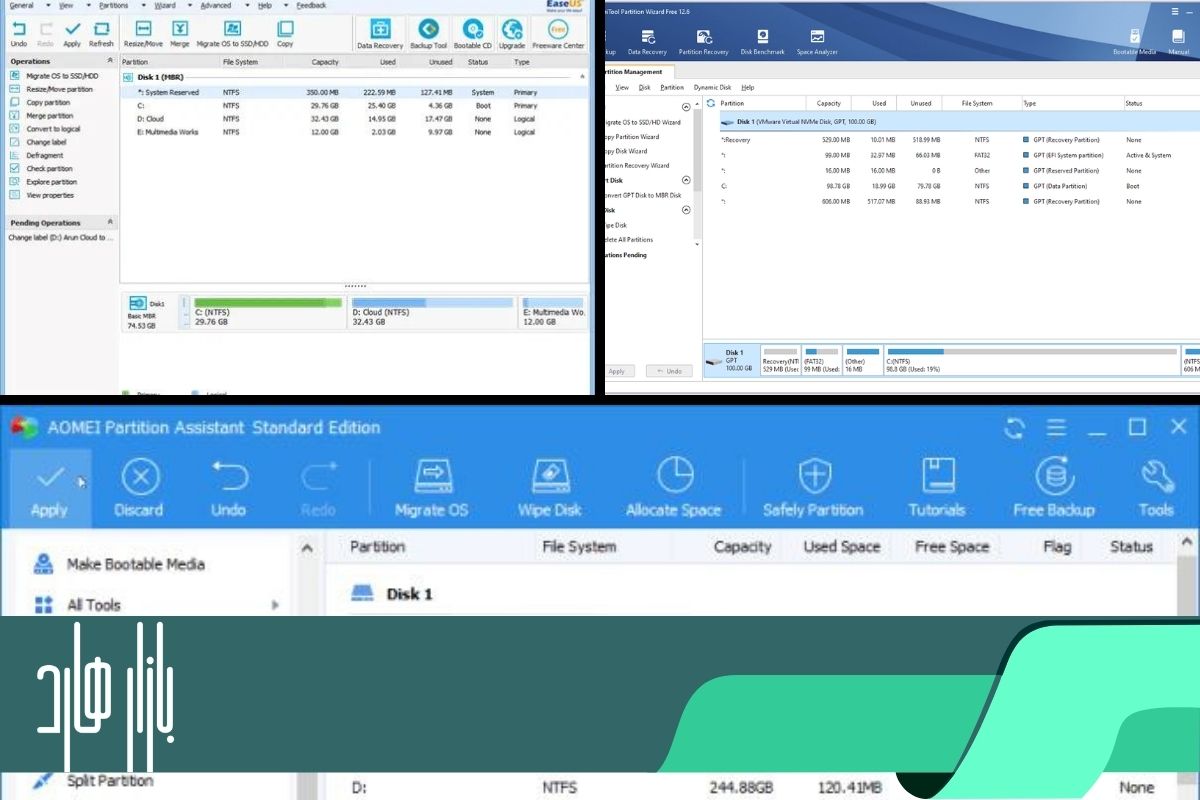The height and width of the screenshot is (800, 1200).
Task: Collapse the EaseUS Operations panel
Action: (110, 62)
